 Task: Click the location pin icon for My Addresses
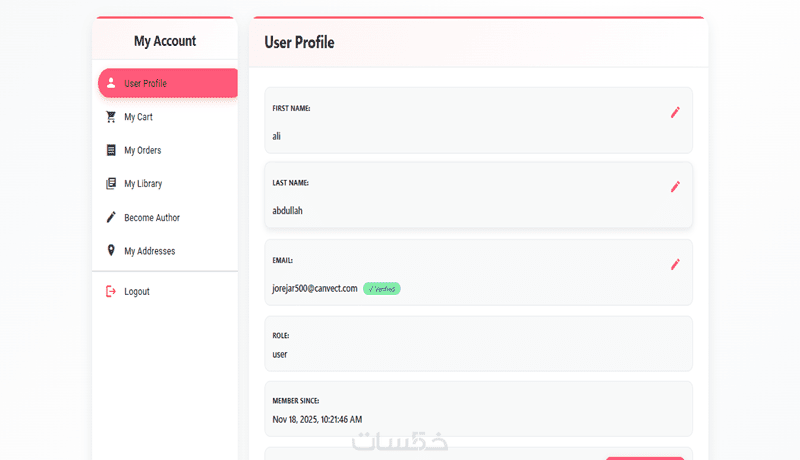111,250
